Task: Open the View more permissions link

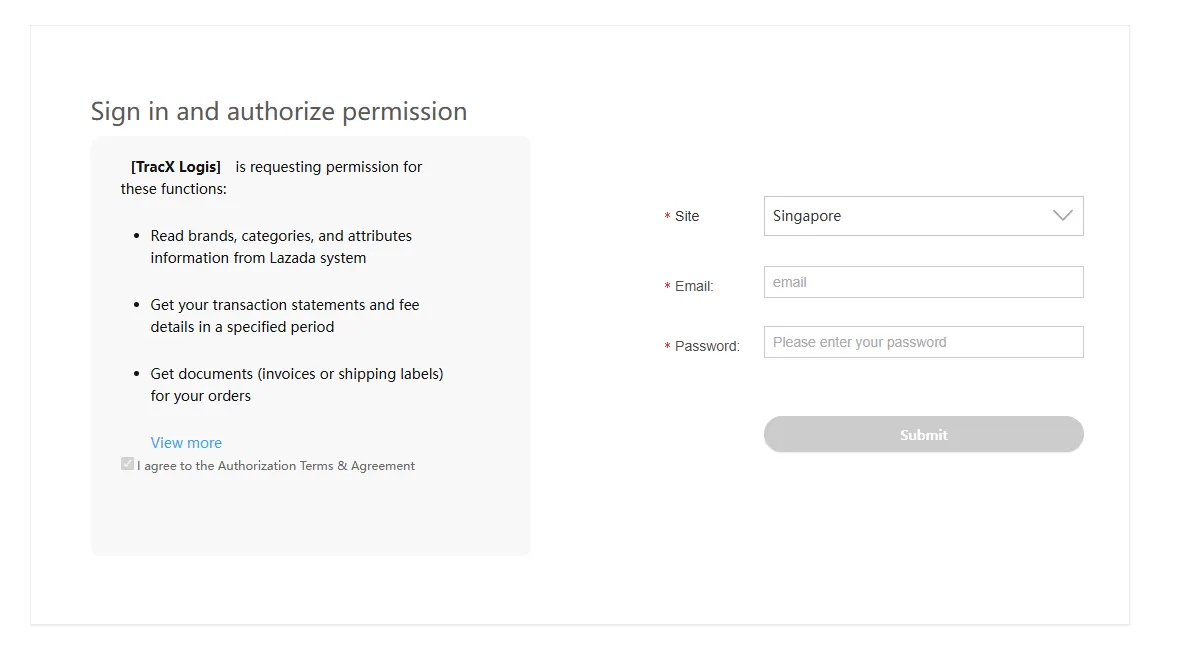Action: click(186, 443)
